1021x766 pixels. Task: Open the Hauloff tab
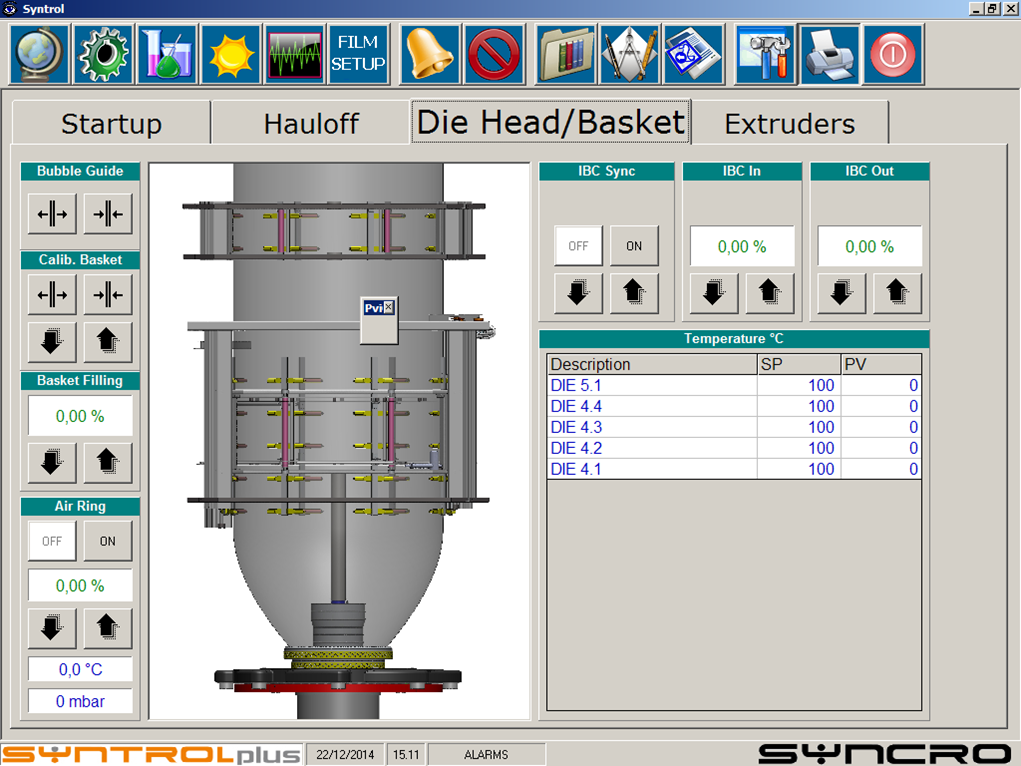click(311, 124)
